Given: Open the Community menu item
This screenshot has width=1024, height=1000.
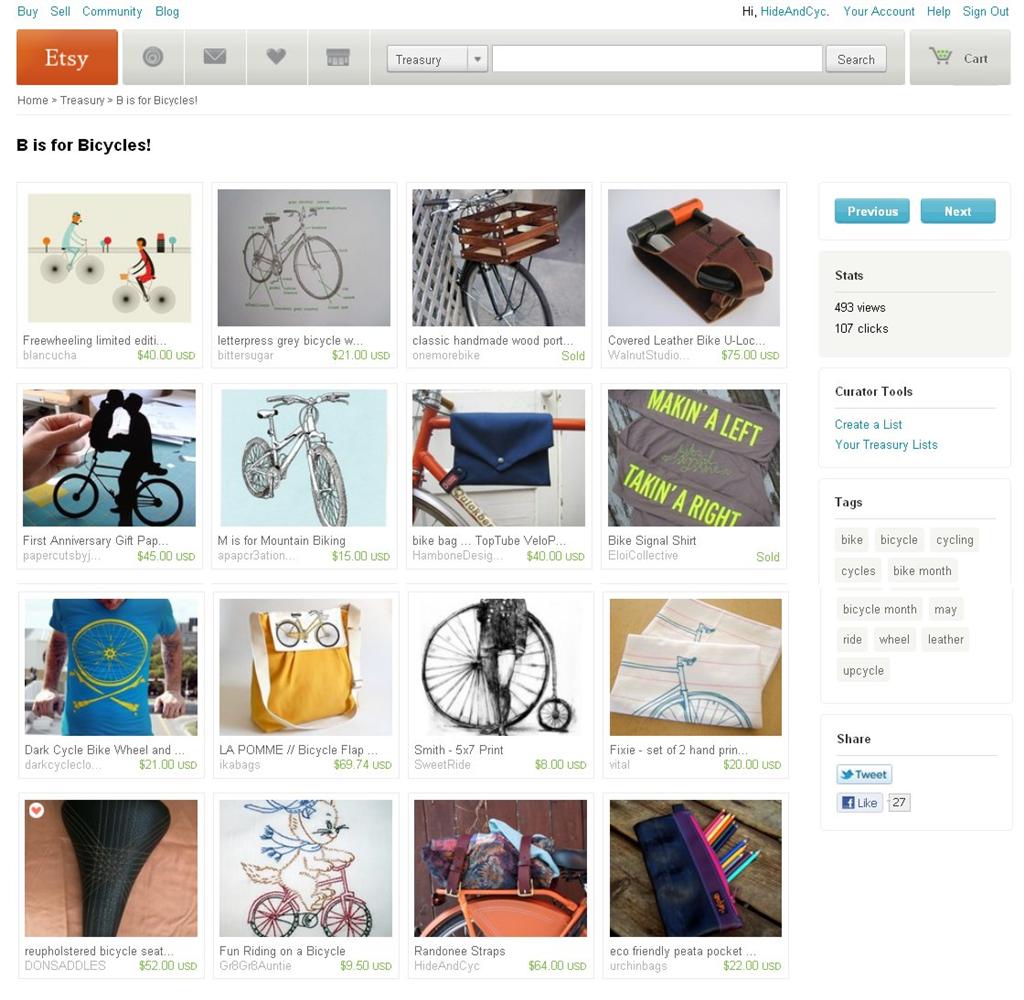Looking at the screenshot, I should pyautogui.click(x=112, y=11).
